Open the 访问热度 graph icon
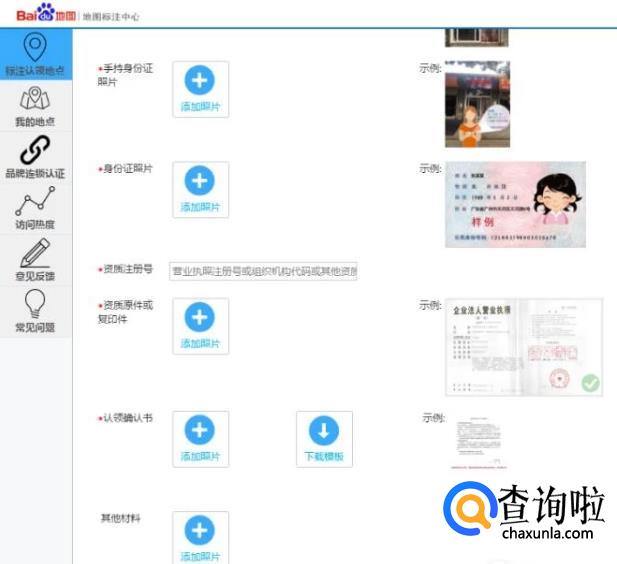Screen dimensions: 617x564 35,207
